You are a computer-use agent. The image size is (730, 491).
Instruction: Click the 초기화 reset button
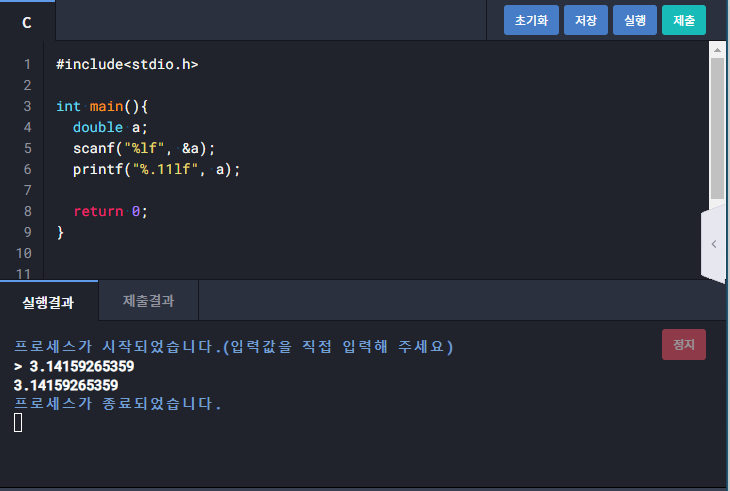tap(531, 20)
